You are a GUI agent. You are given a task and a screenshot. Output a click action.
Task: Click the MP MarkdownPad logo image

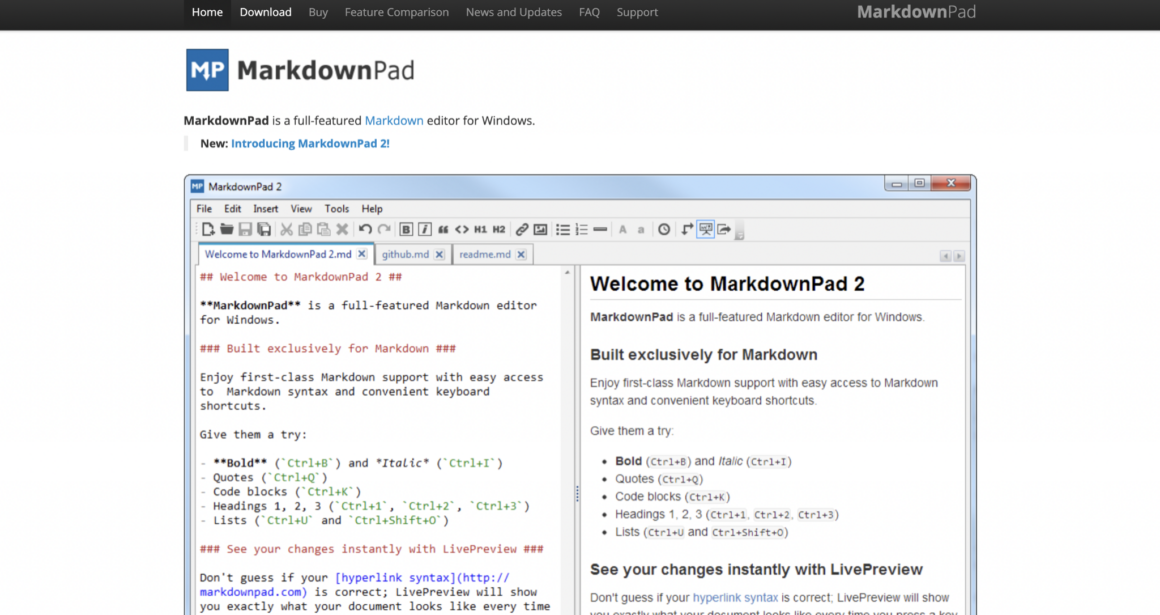(x=300, y=70)
